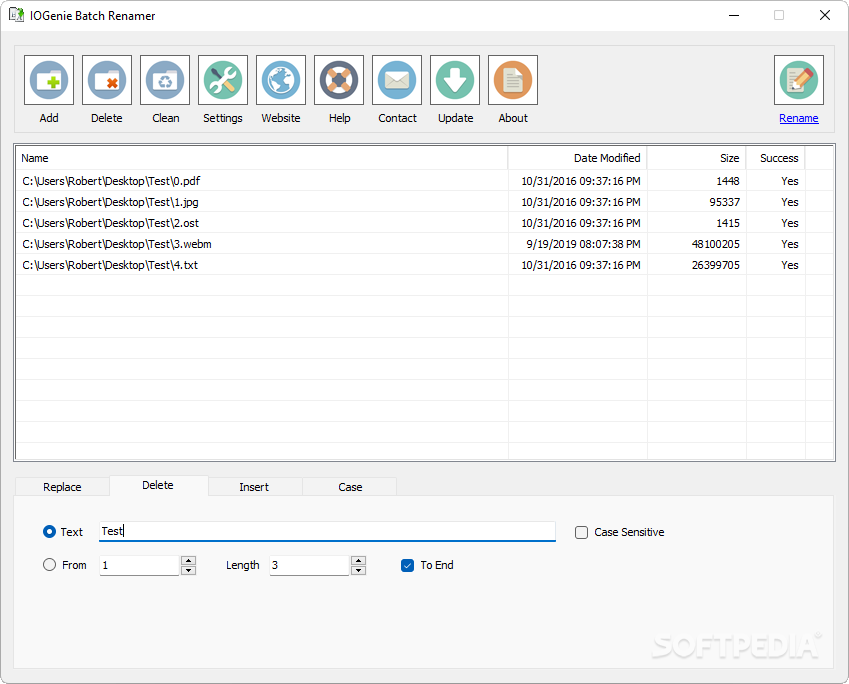Decrease the Length value with down arrow
The width and height of the screenshot is (849, 684).
click(358, 570)
